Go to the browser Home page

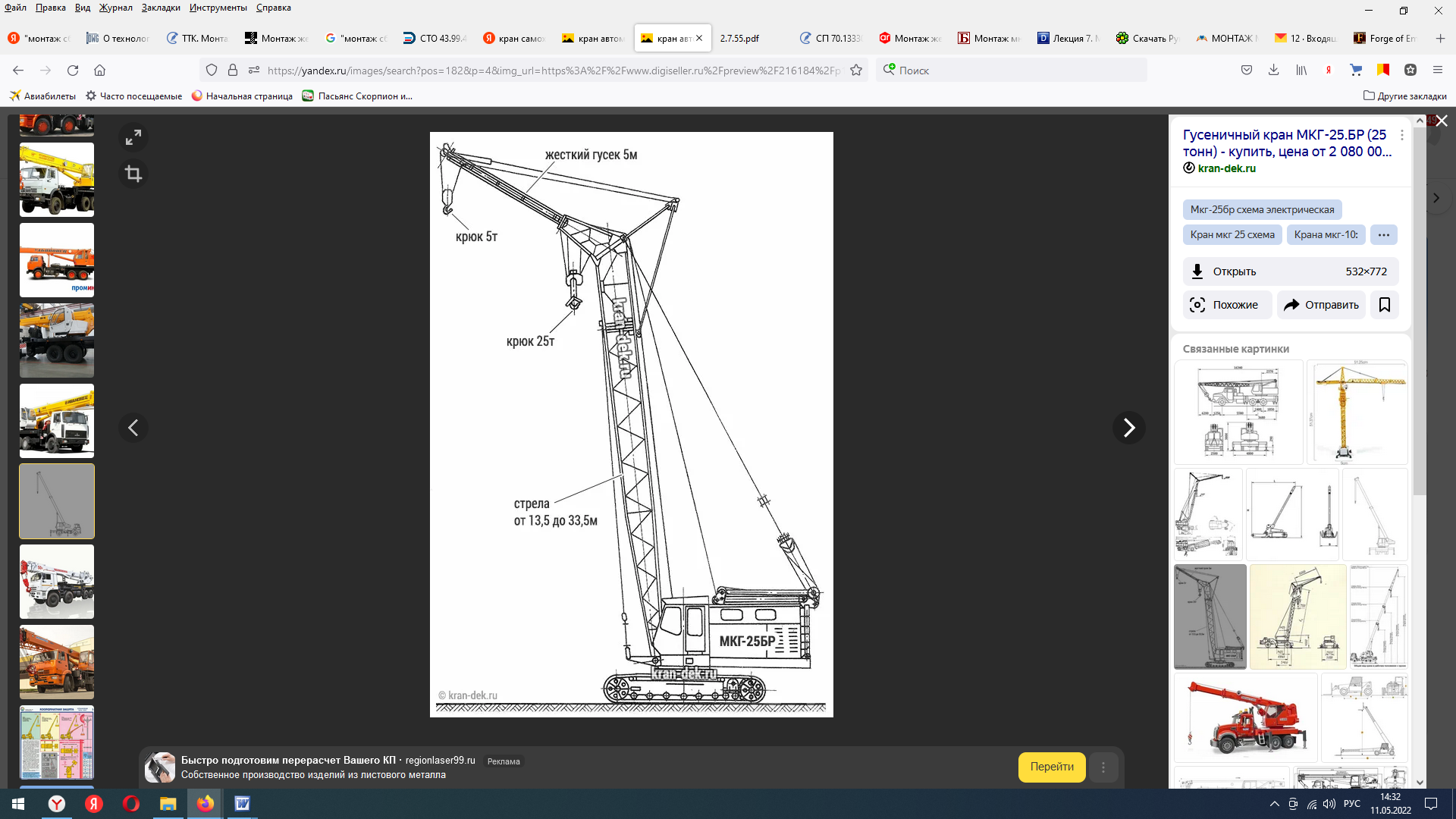point(99,70)
